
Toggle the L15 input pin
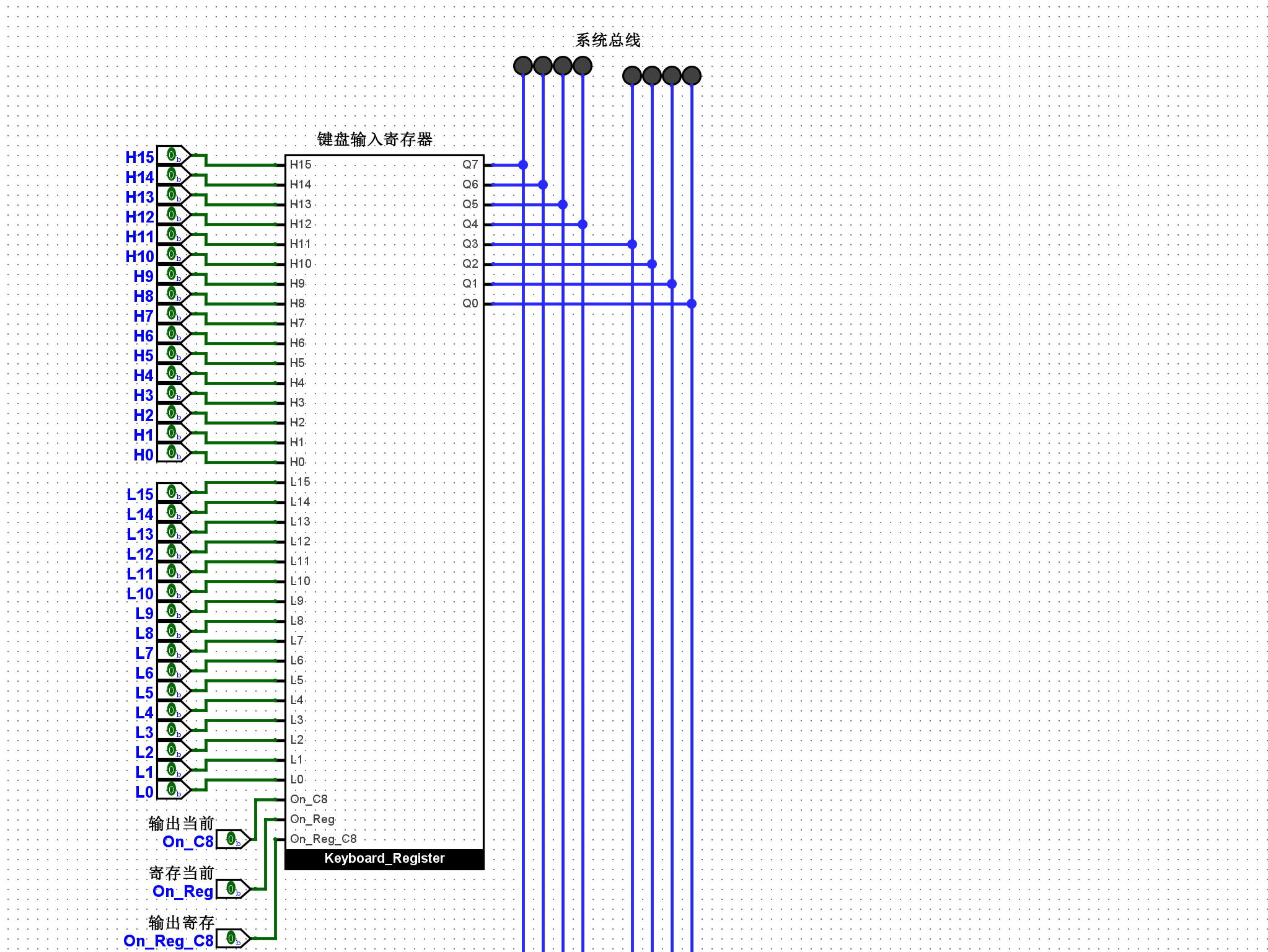174,492
